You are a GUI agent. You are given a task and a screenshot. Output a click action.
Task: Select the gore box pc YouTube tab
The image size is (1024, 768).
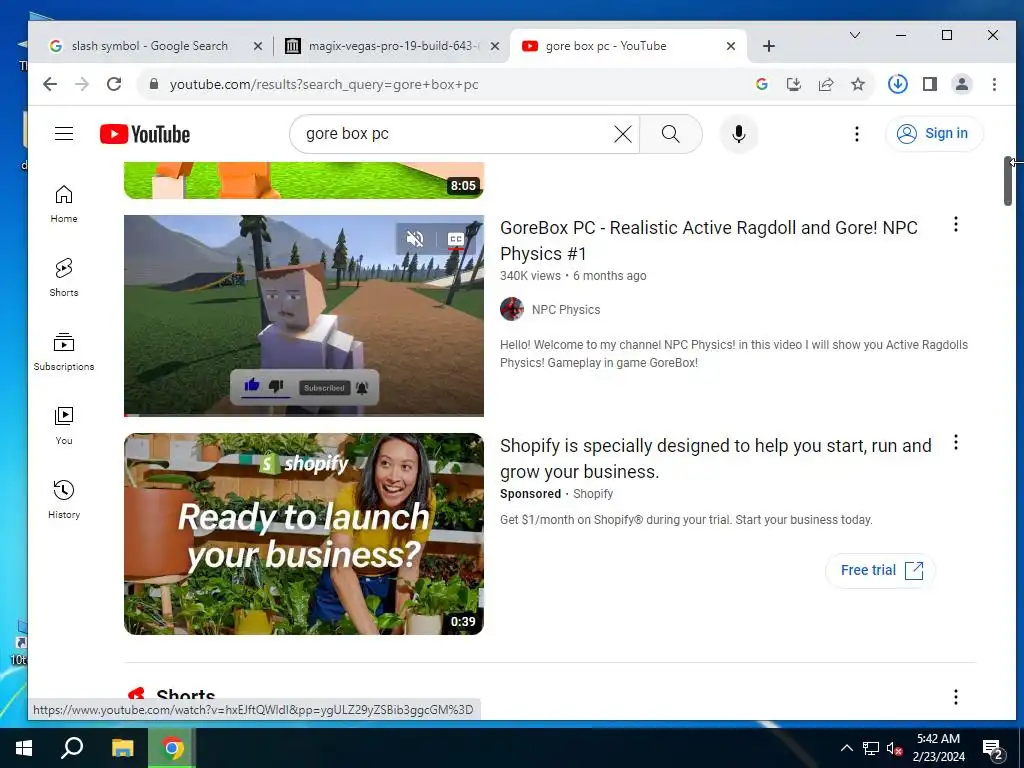[606, 46]
